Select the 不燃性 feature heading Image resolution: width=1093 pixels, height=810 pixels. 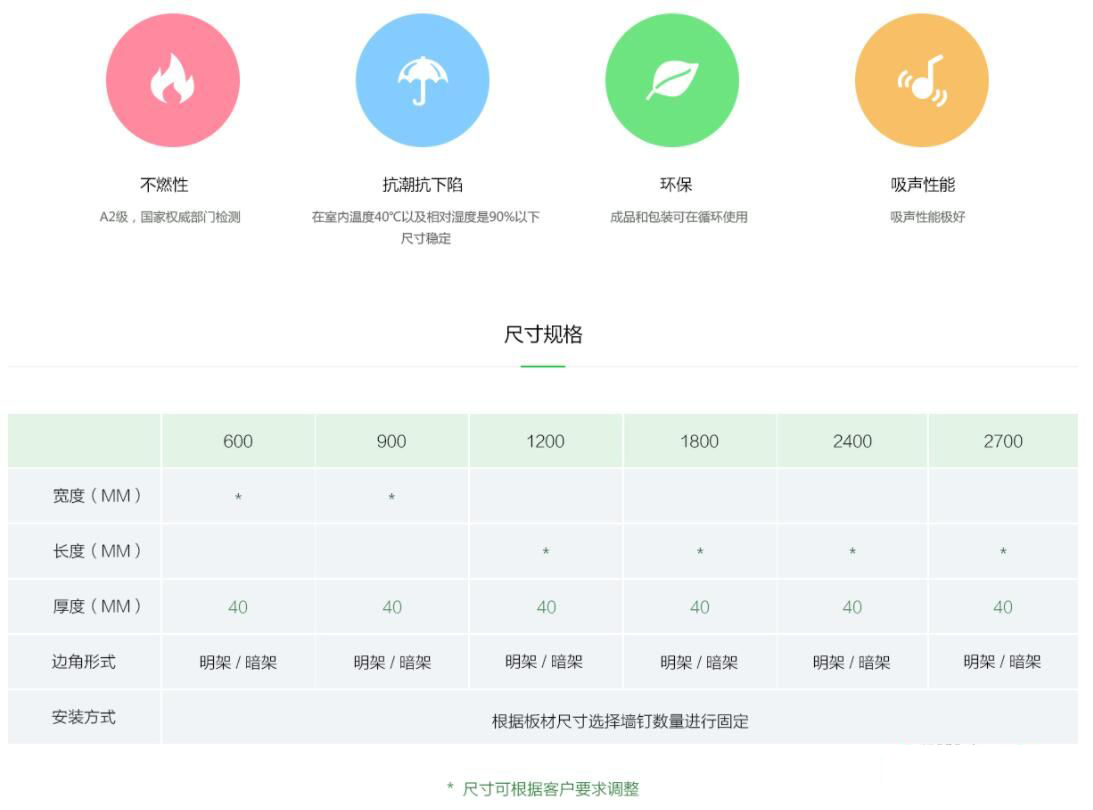click(x=164, y=185)
